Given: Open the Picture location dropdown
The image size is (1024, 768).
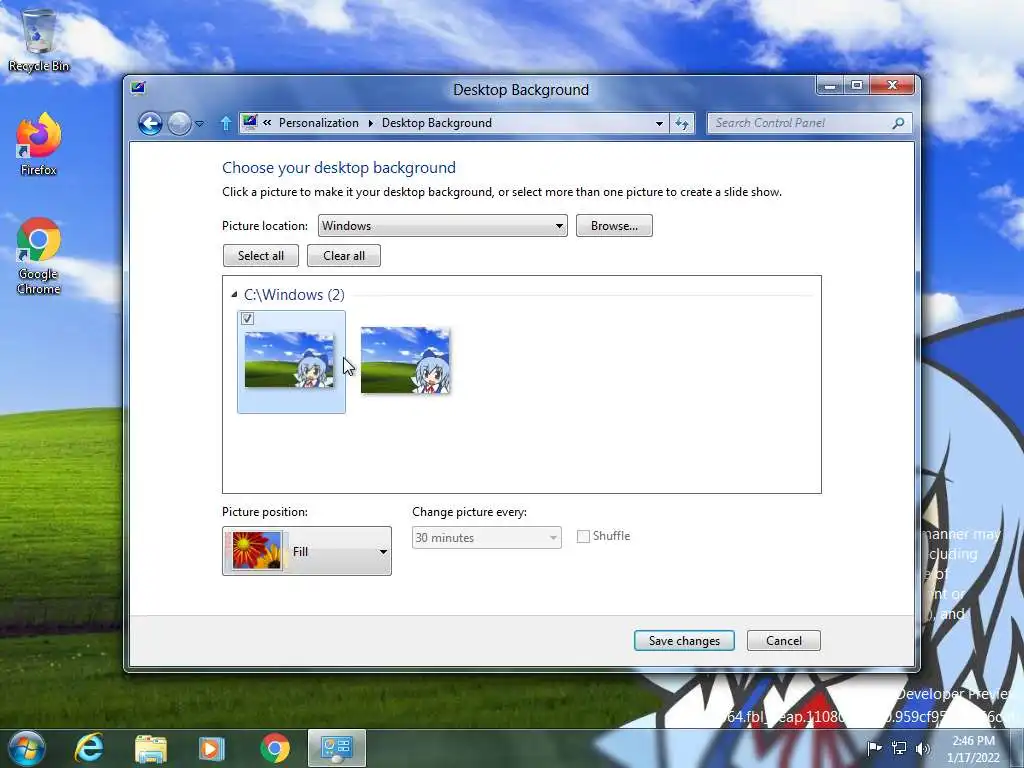Looking at the screenshot, I should 442,225.
